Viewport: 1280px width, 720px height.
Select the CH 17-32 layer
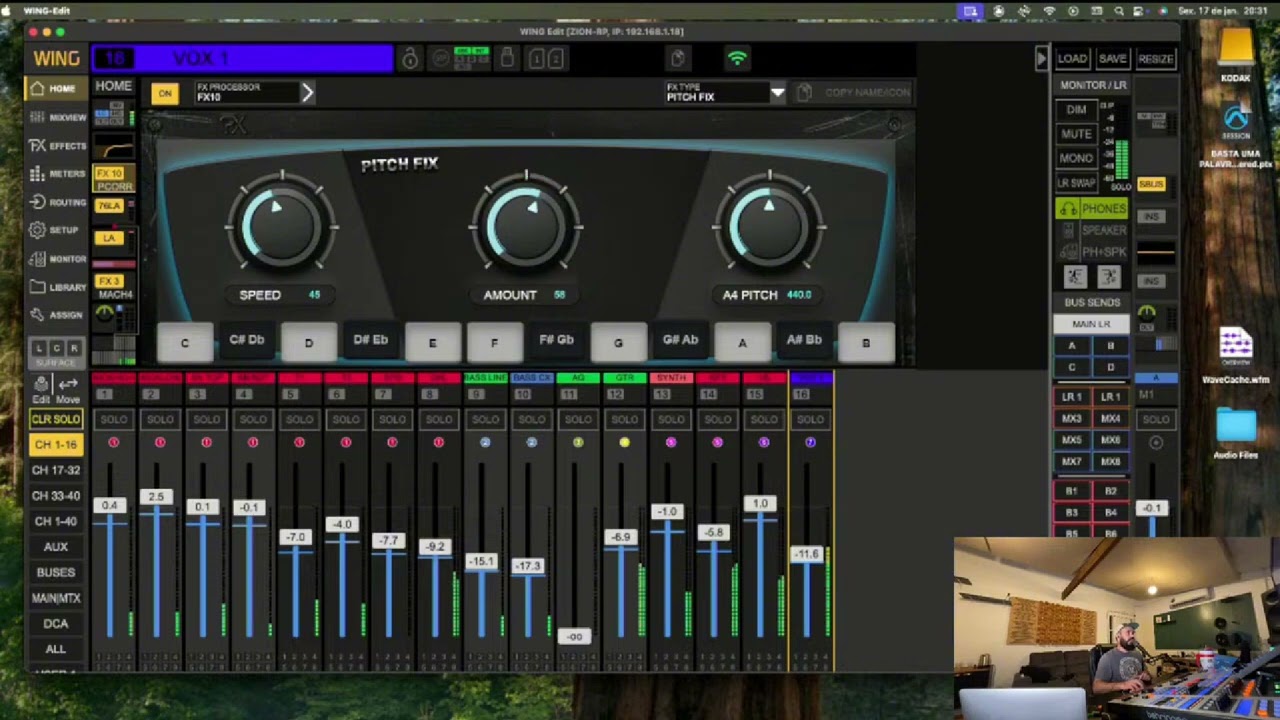click(55, 470)
